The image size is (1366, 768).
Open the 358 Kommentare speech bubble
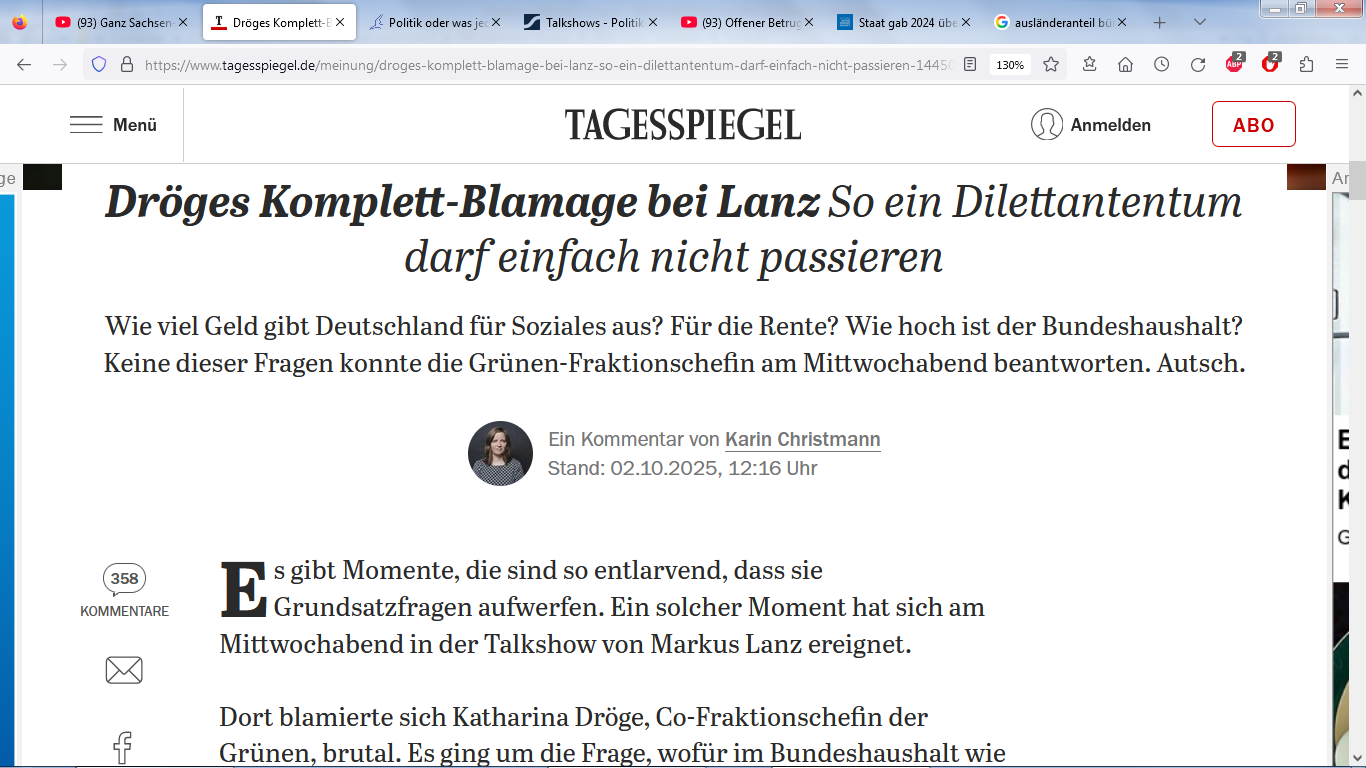coord(124,579)
